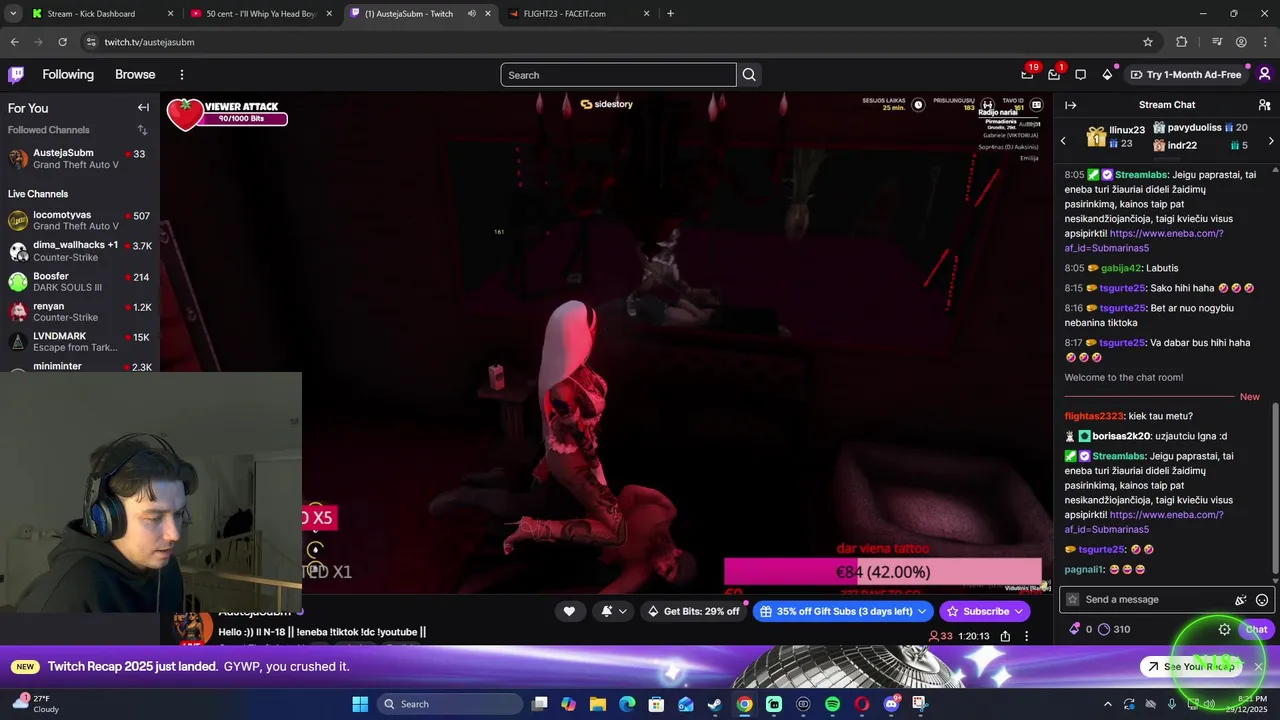Open dima_wallhacks live channel
This screenshot has width=1280, height=720.
79,251
